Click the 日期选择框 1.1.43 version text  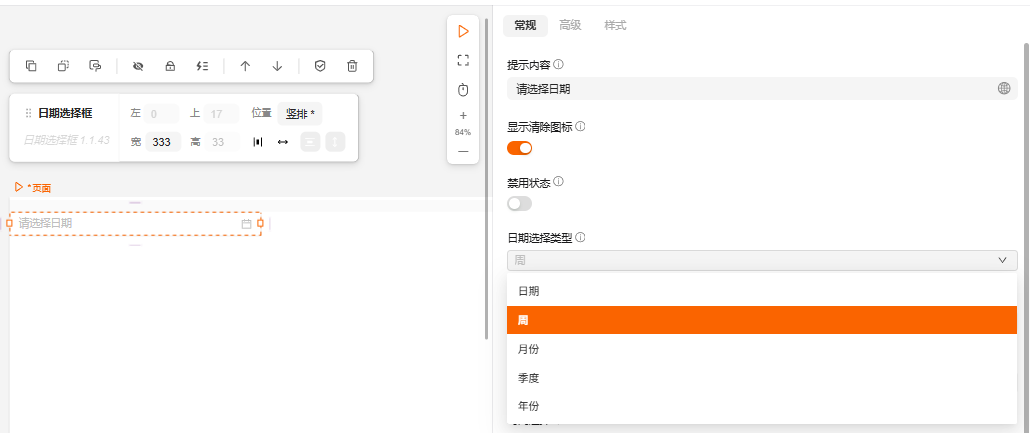67,140
